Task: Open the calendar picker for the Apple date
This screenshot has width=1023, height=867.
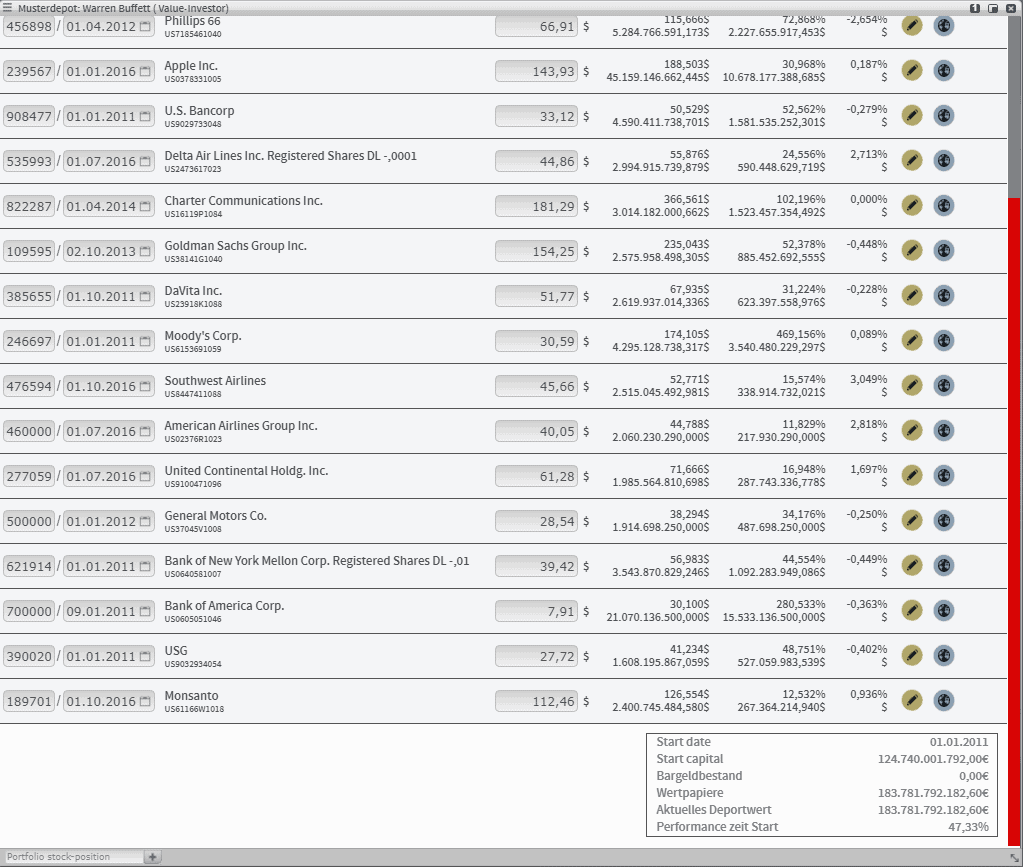Action: tap(145, 72)
